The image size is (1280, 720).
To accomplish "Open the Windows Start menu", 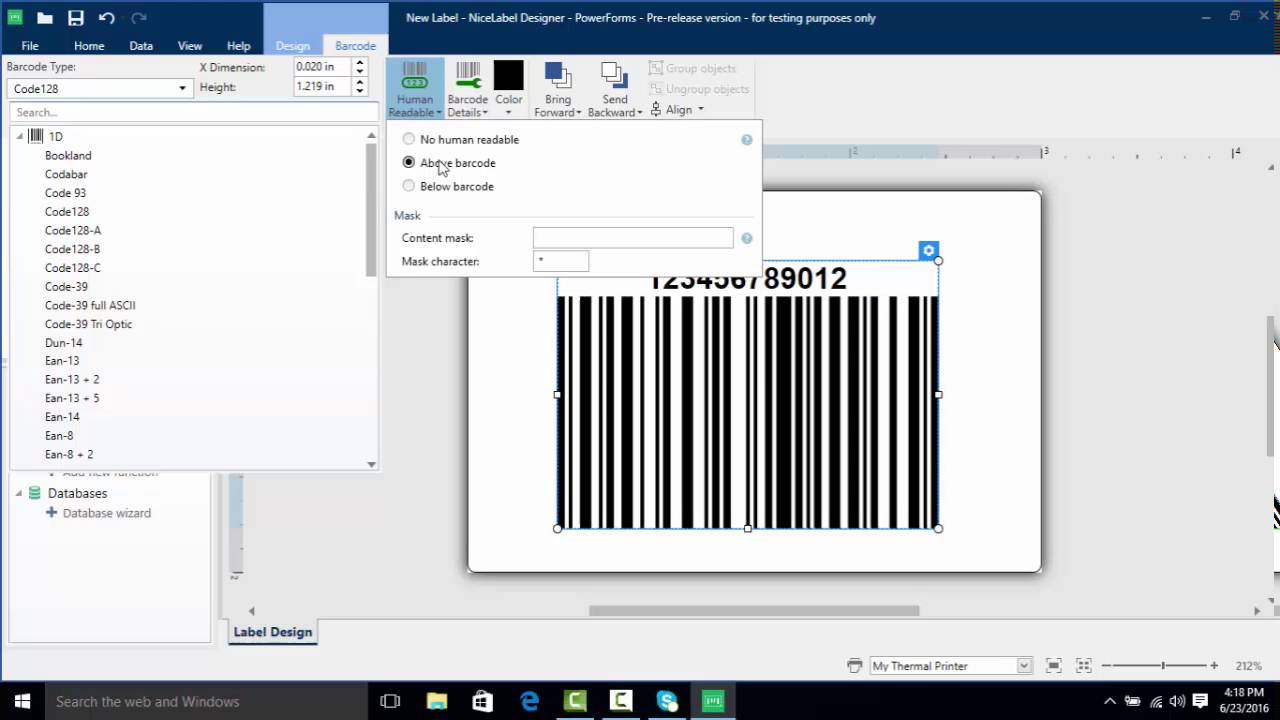I will 22,701.
